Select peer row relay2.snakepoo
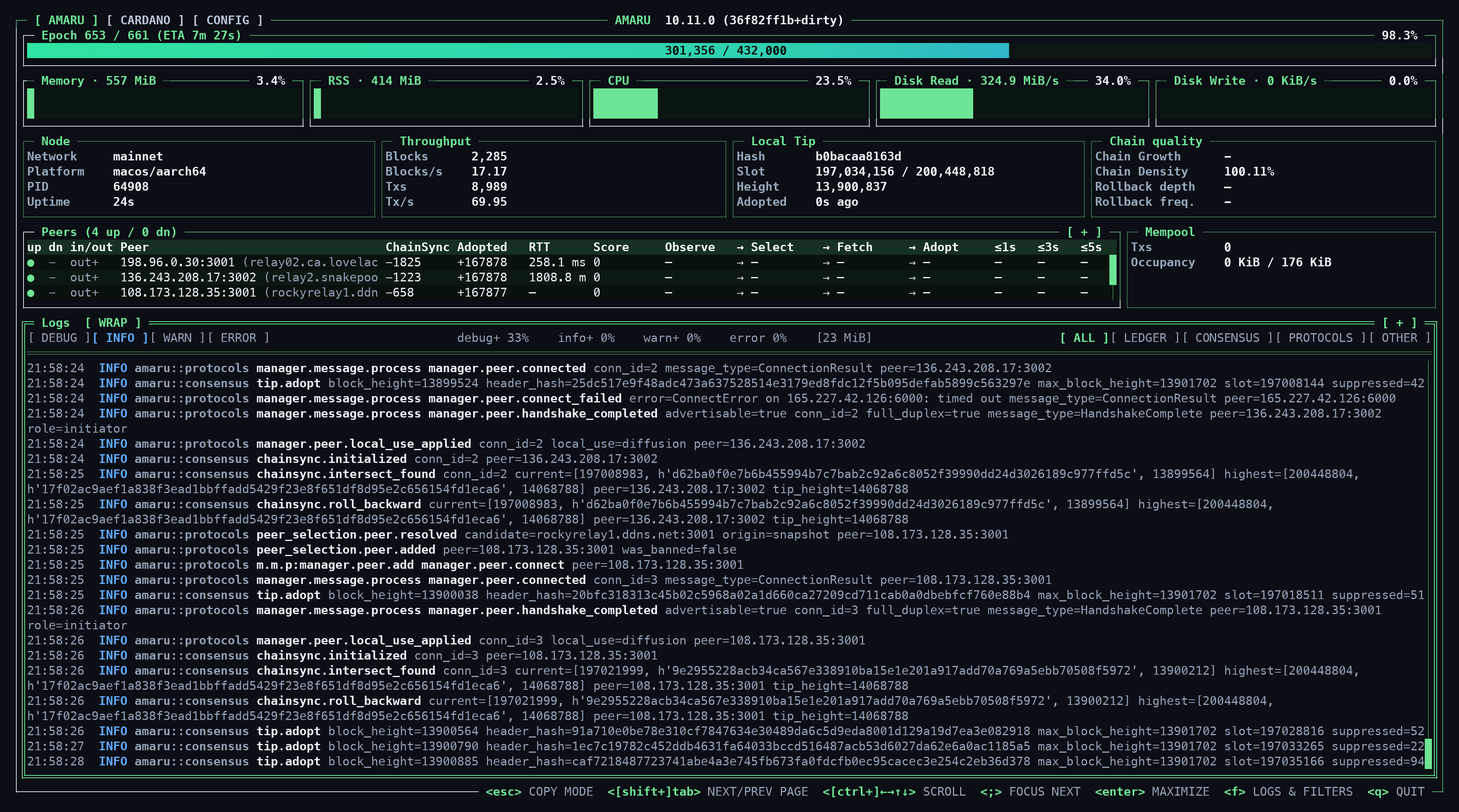 [567, 278]
